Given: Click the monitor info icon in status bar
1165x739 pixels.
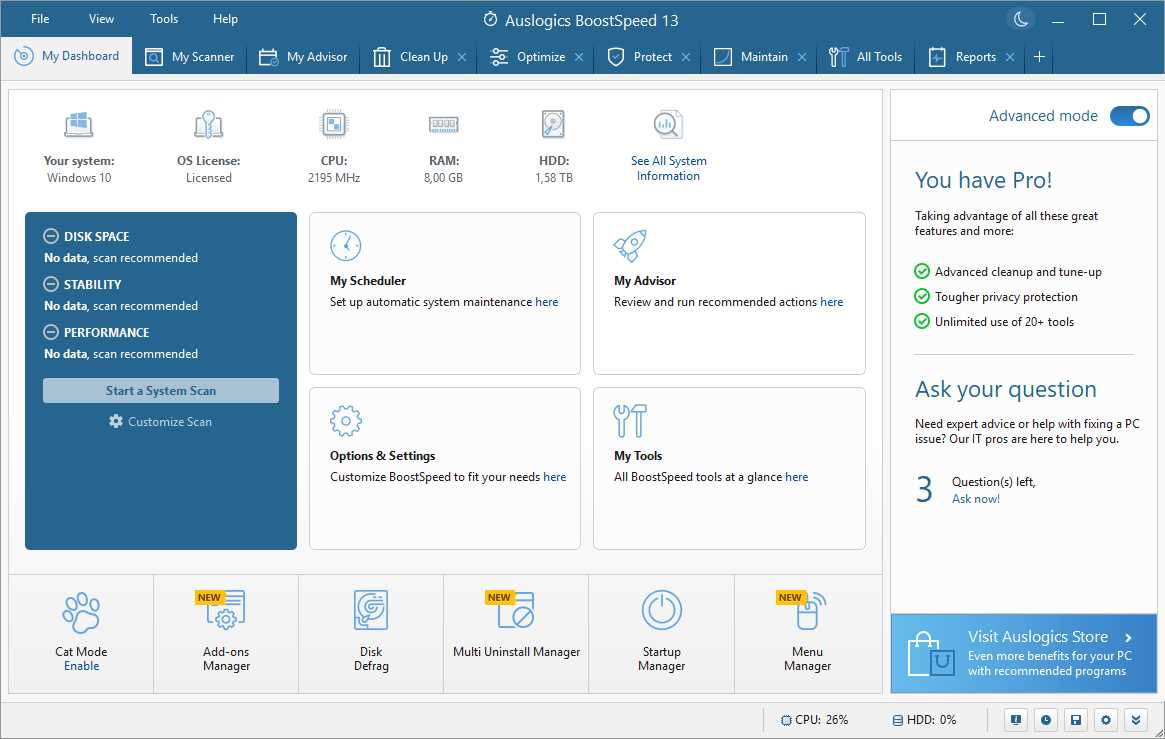Looking at the screenshot, I should (1016, 720).
